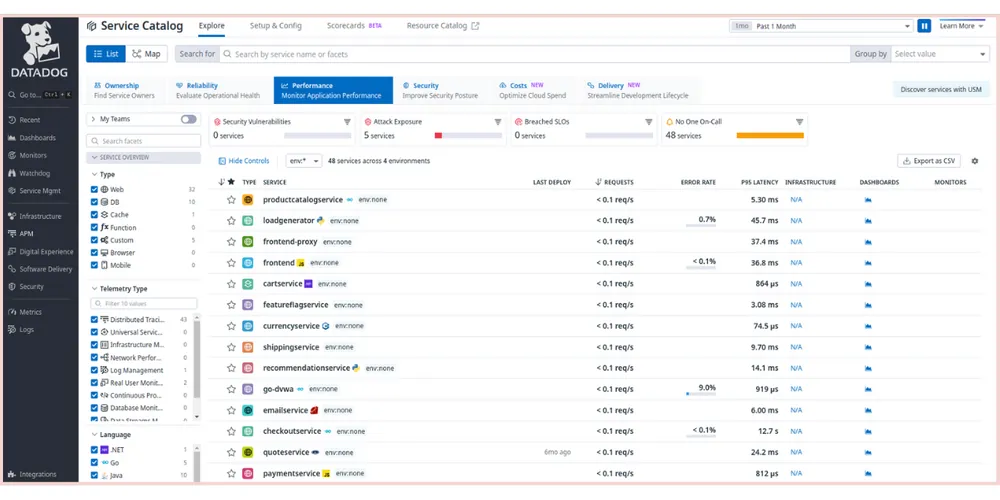Toggle the Cache type checkbox
Screen dimensions: 1000x500
94,215
